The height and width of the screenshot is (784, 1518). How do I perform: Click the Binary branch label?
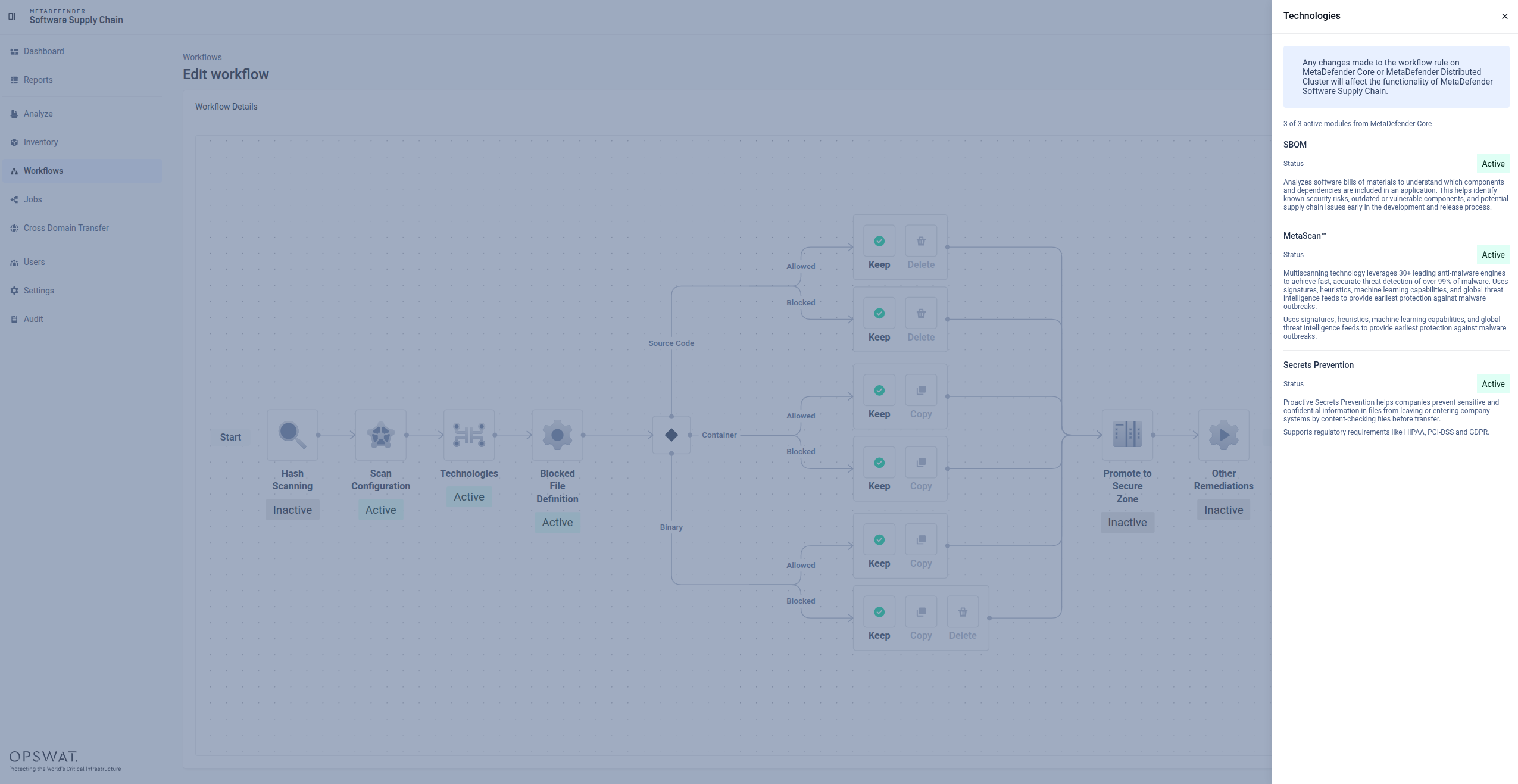[x=671, y=527]
